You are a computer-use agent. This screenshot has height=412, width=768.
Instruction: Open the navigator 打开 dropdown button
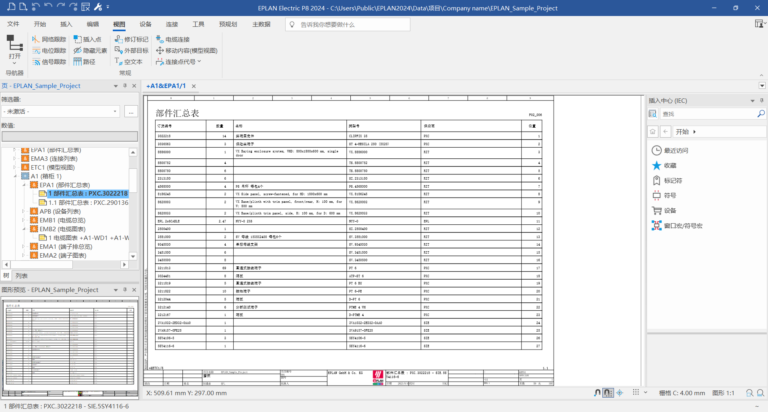coord(15,50)
